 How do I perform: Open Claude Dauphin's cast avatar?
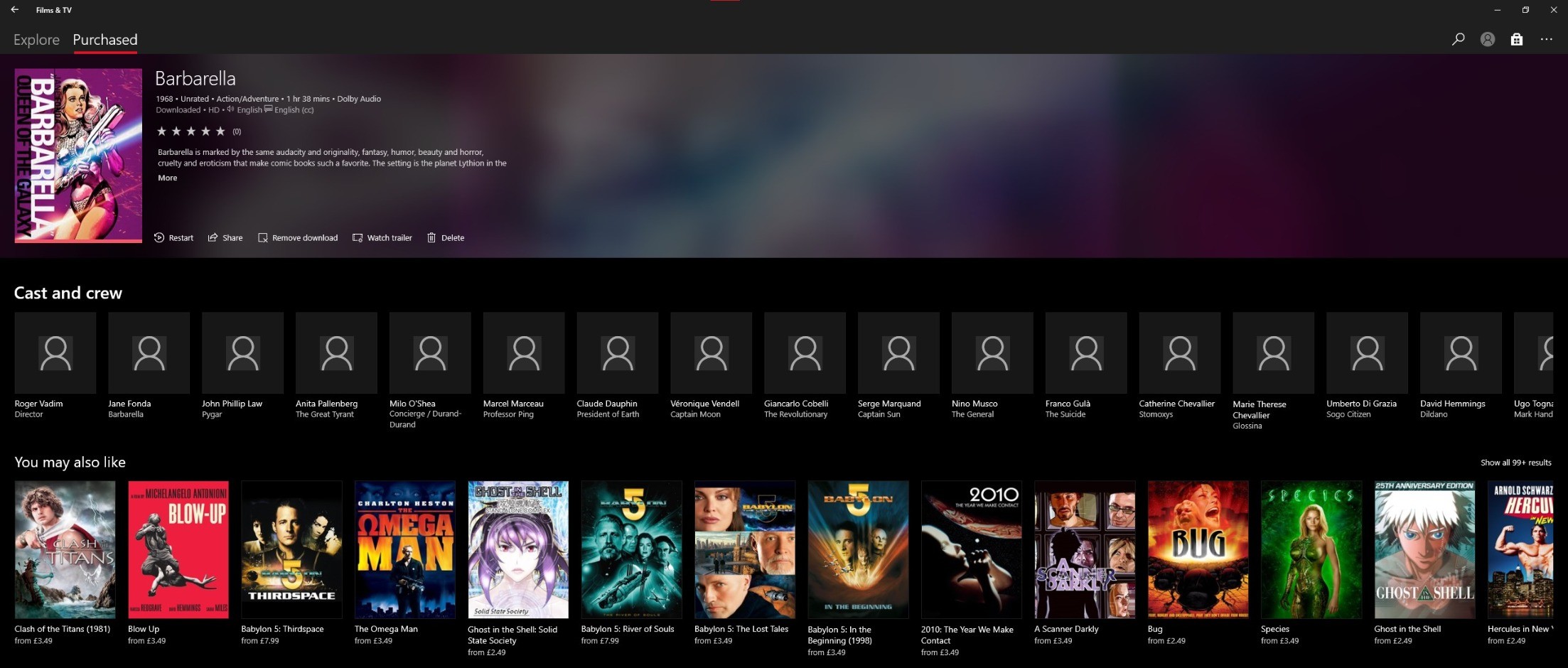point(618,353)
